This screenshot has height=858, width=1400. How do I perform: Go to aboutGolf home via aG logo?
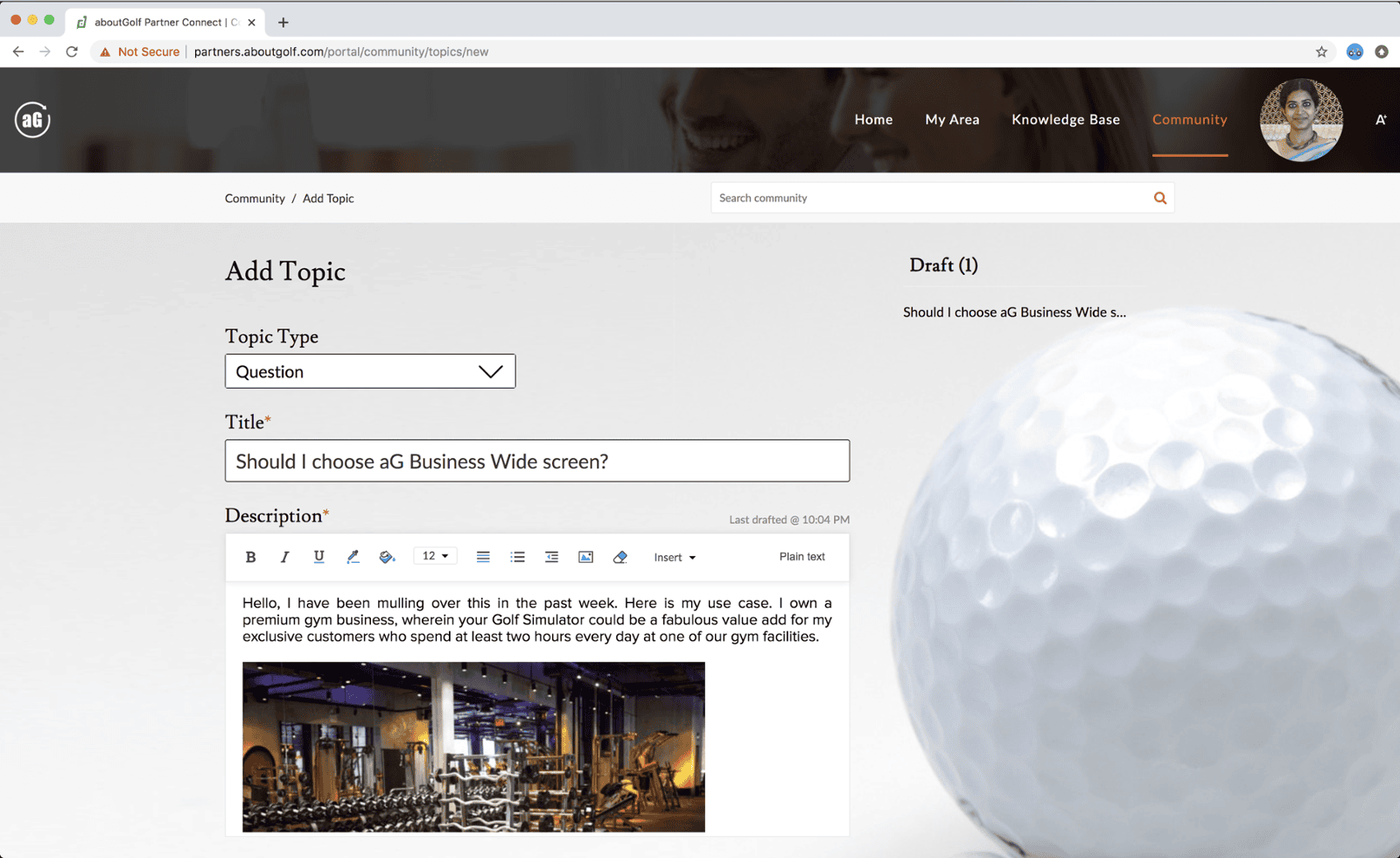[x=32, y=120]
